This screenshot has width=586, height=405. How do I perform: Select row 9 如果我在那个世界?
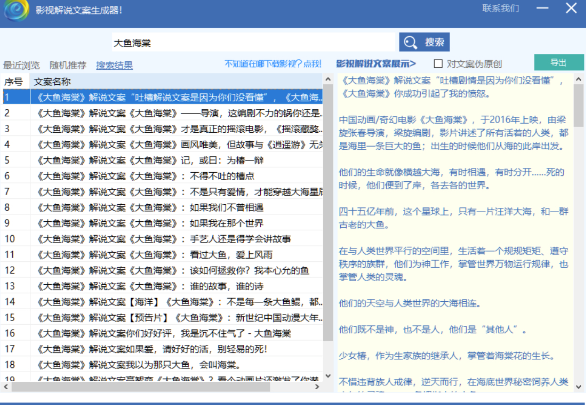coord(161,223)
